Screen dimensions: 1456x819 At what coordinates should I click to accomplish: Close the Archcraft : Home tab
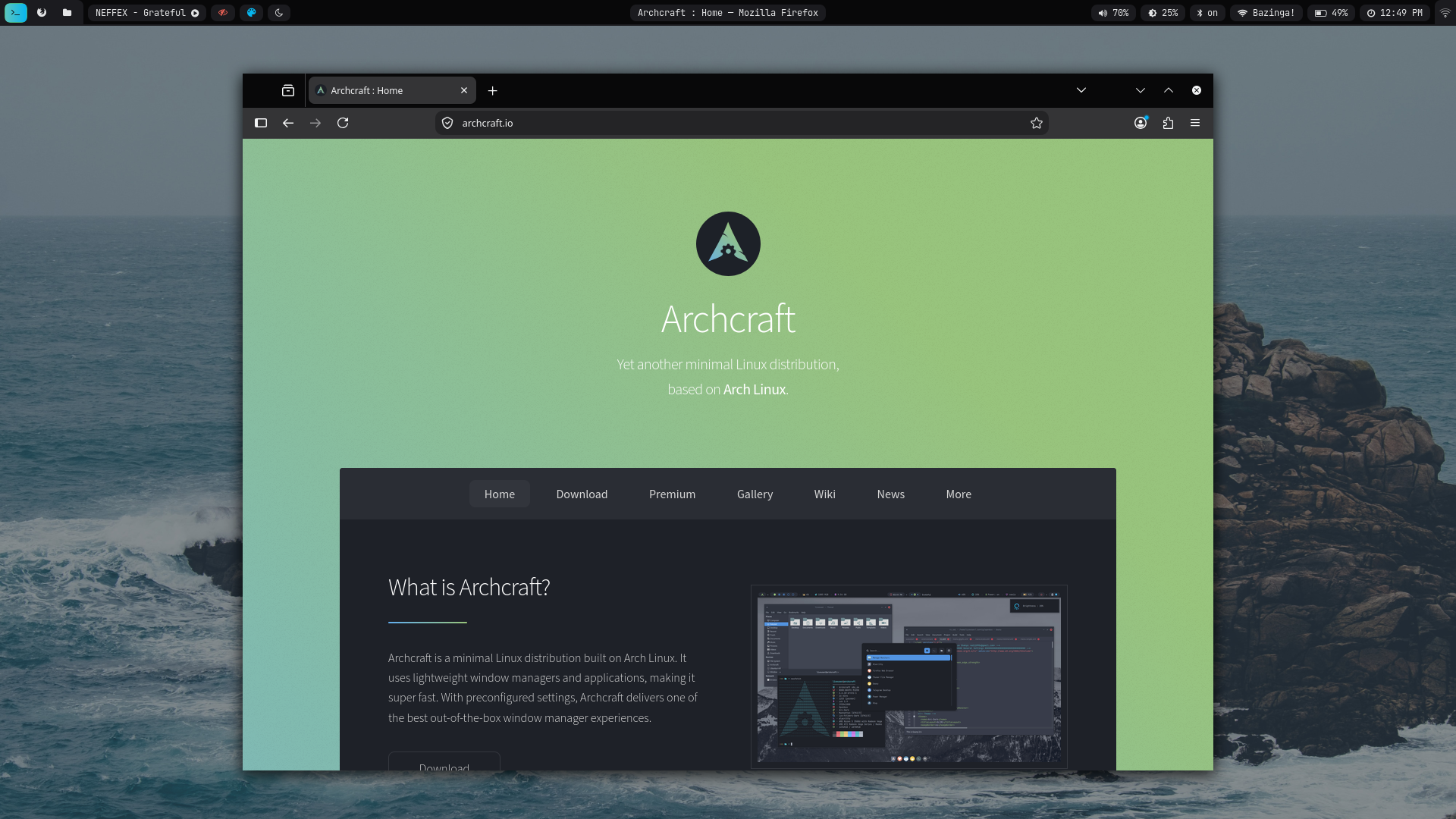click(x=464, y=91)
